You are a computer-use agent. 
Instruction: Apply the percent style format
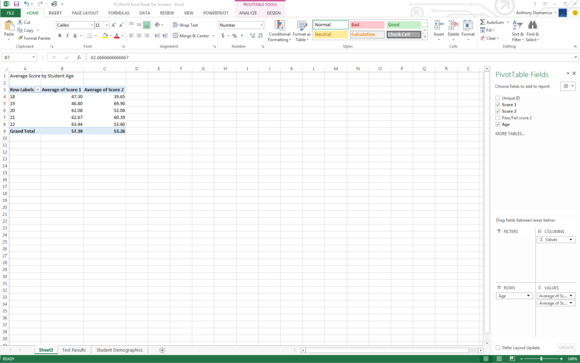coord(235,36)
